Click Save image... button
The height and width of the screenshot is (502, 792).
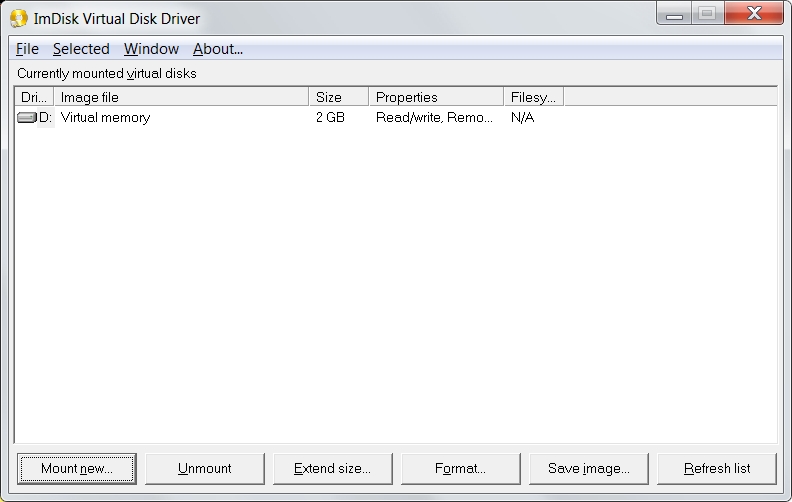(589, 469)
